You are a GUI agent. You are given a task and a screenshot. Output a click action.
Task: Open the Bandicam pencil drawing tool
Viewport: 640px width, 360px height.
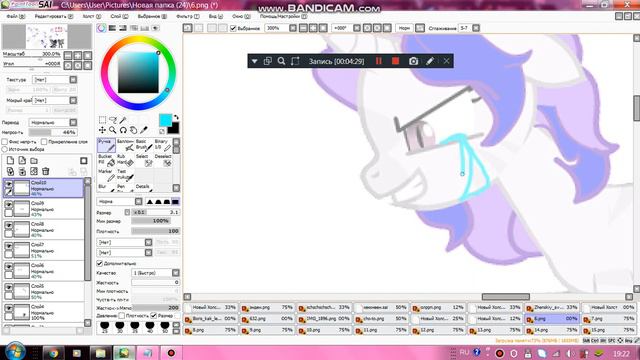pos(430,61)
